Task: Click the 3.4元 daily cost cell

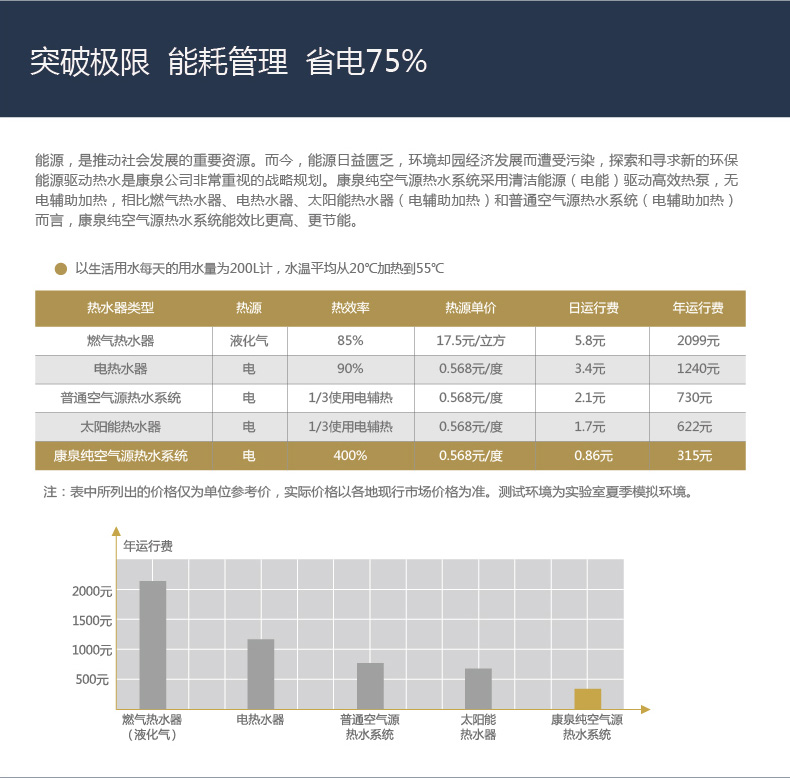Action: pyautogui.click(x=590, y=369)
